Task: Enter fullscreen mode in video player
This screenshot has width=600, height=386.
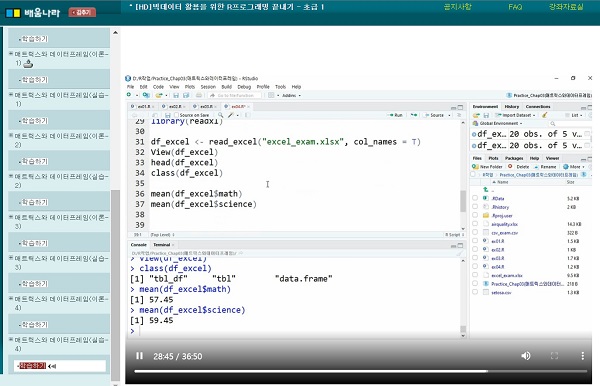Action: 554,356
